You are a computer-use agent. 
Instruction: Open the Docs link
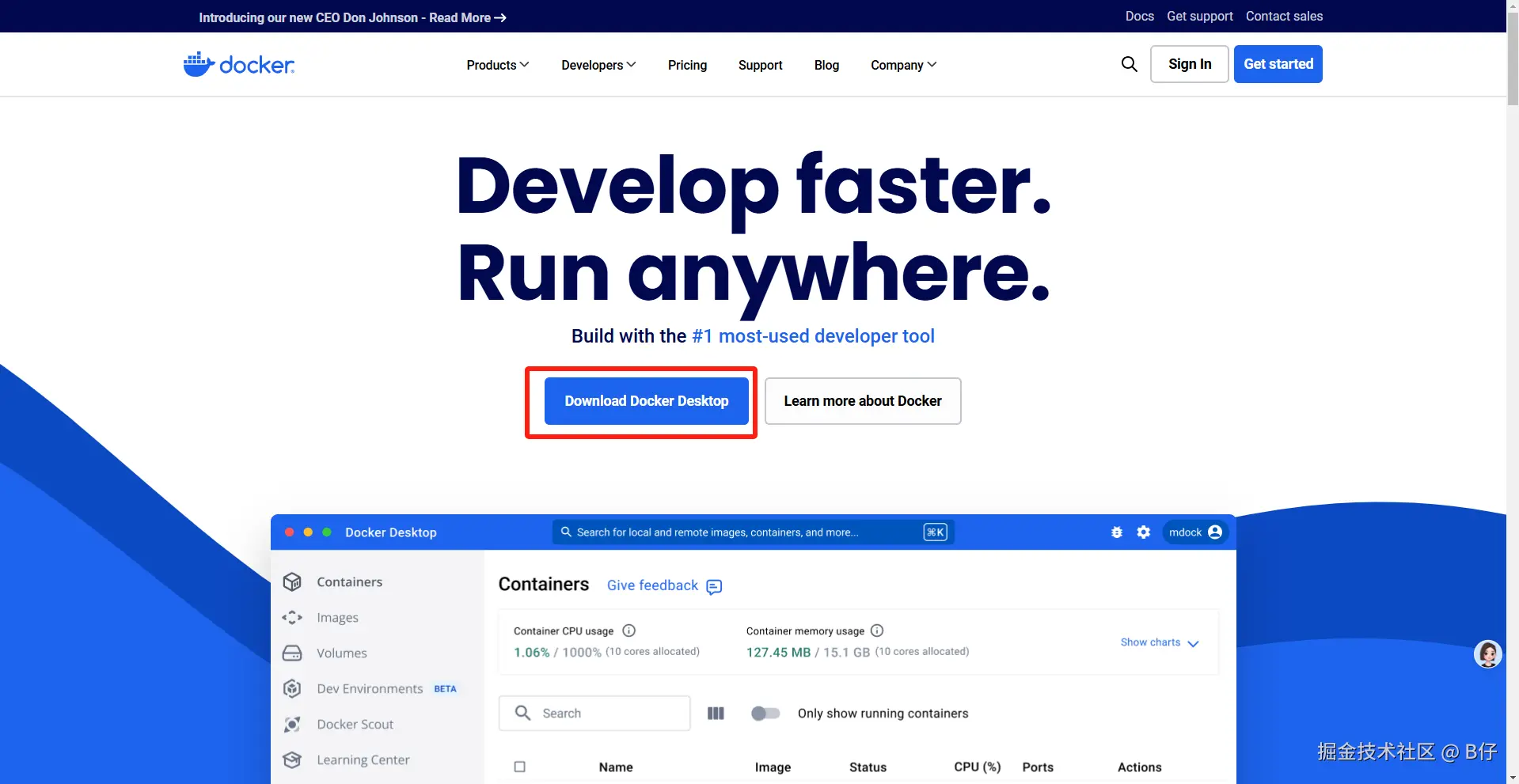1140,16
